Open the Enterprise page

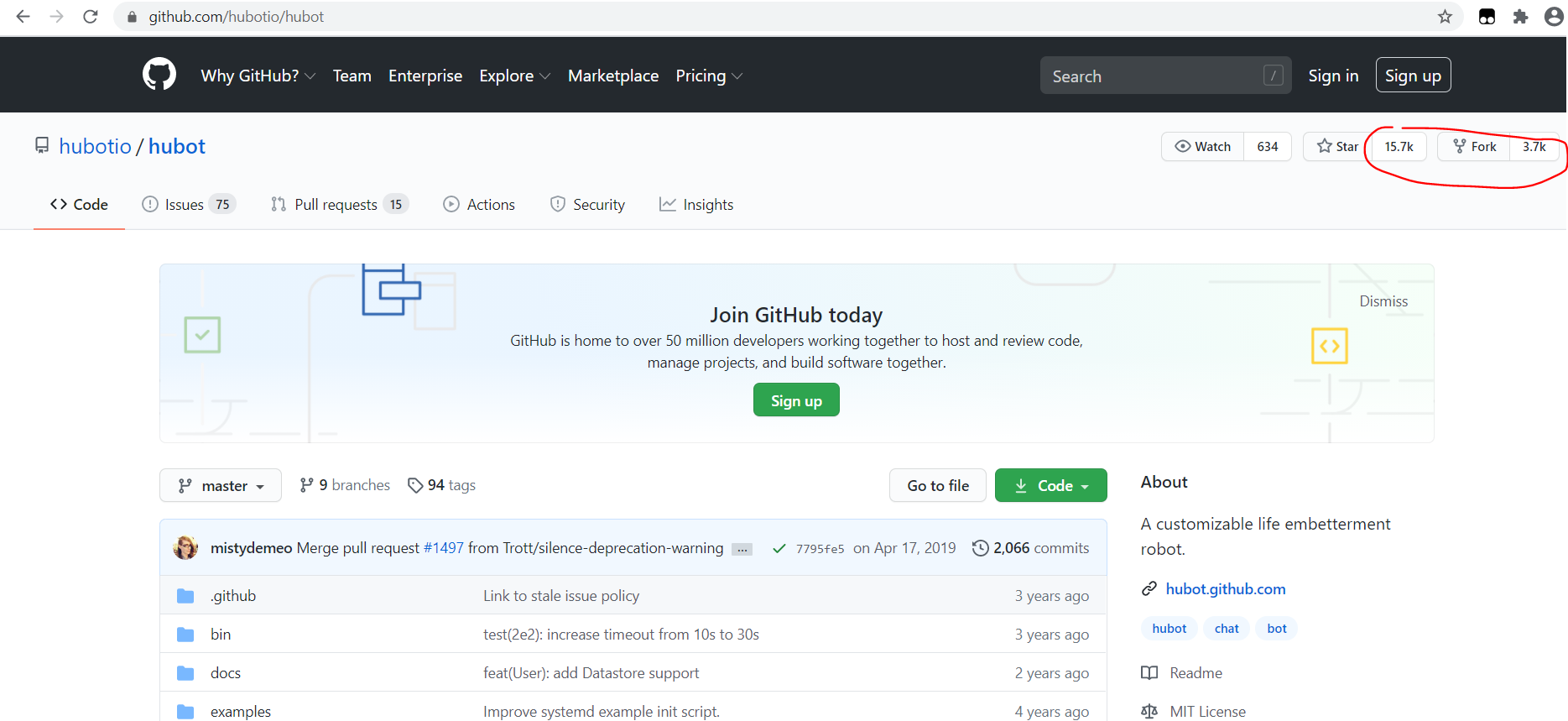coord(425,76)
